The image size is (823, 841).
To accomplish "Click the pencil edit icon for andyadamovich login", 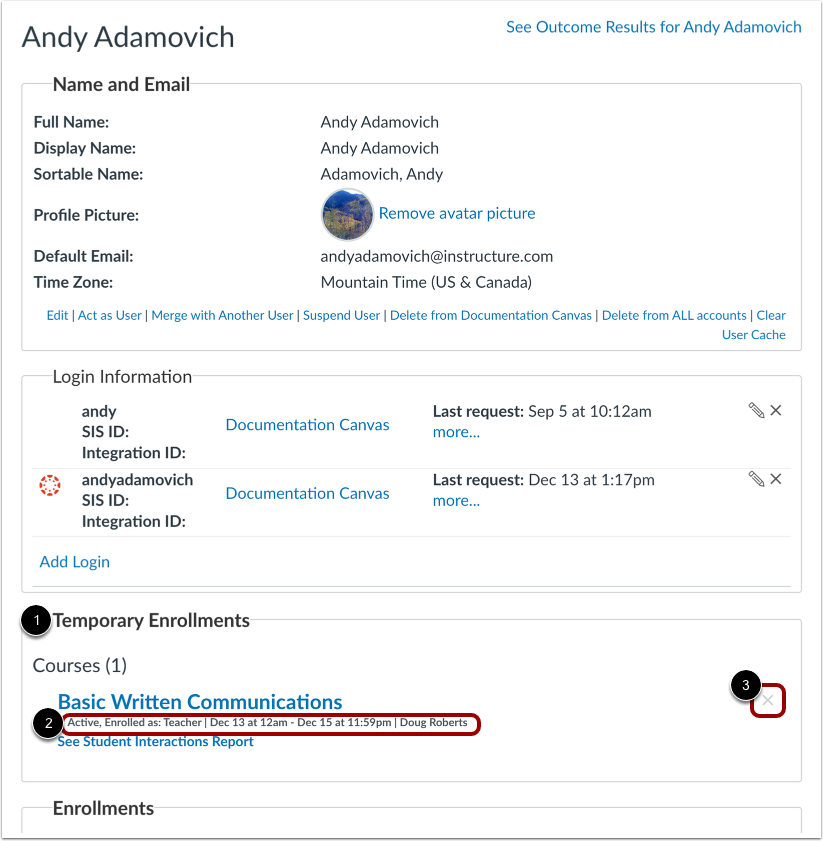I will 757,478.
